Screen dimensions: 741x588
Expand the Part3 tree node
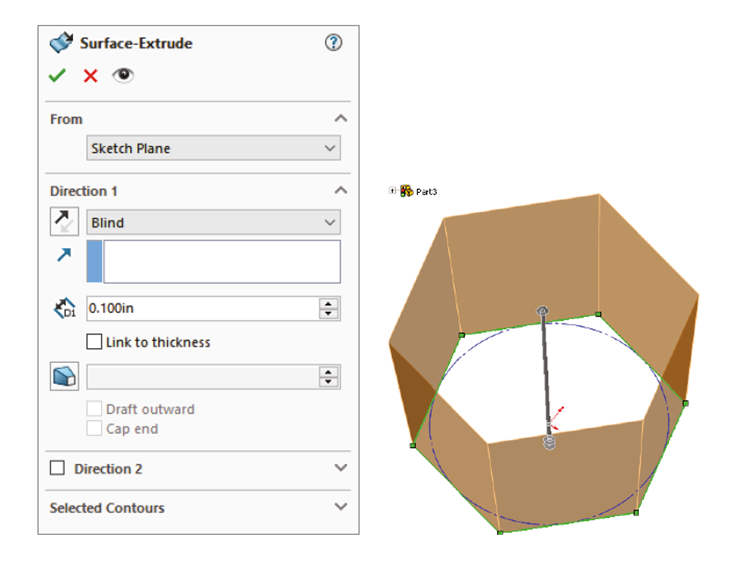tap(392, 191)
